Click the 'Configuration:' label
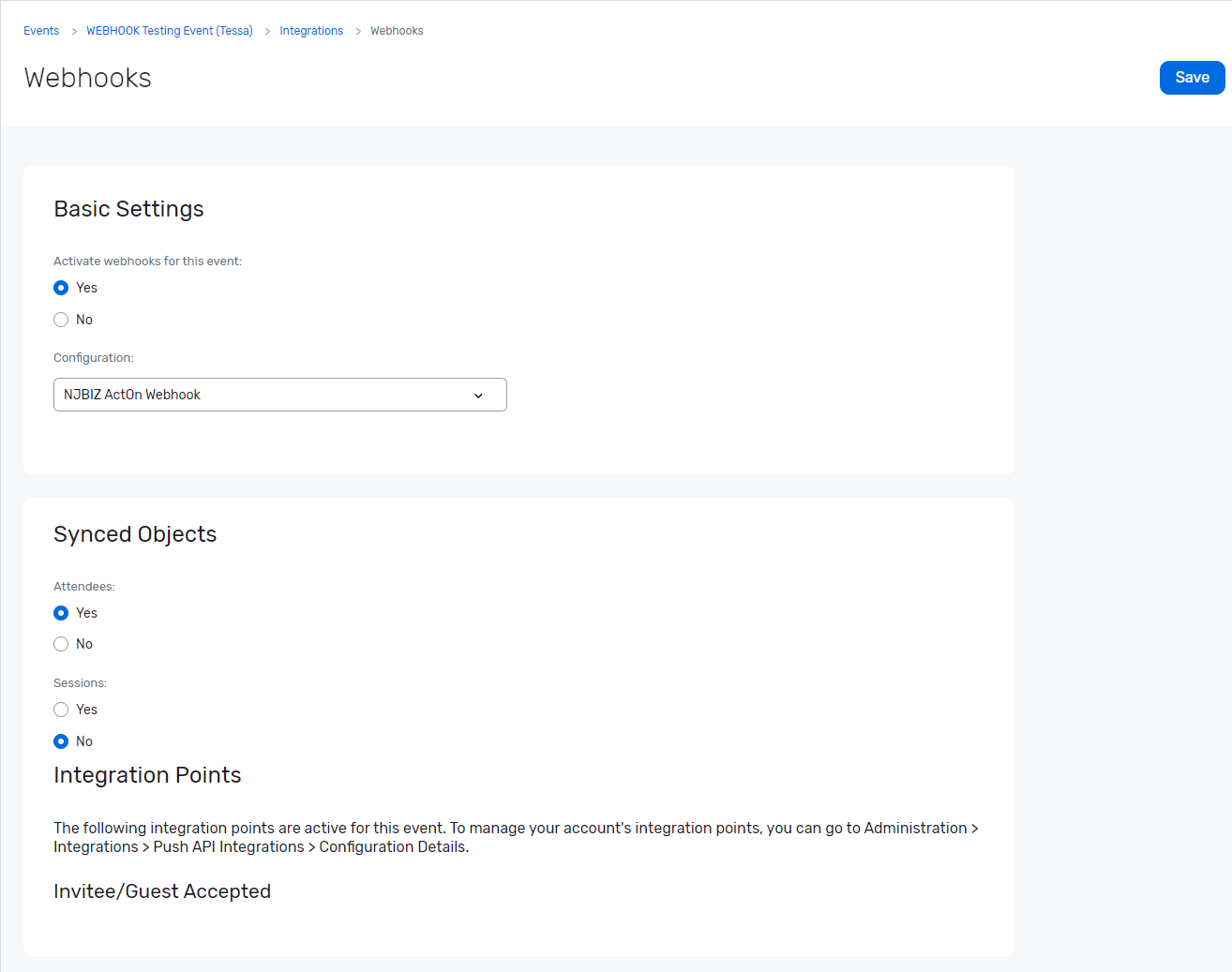The height and width of the screenshot is (972, 1232). [94, 358]
